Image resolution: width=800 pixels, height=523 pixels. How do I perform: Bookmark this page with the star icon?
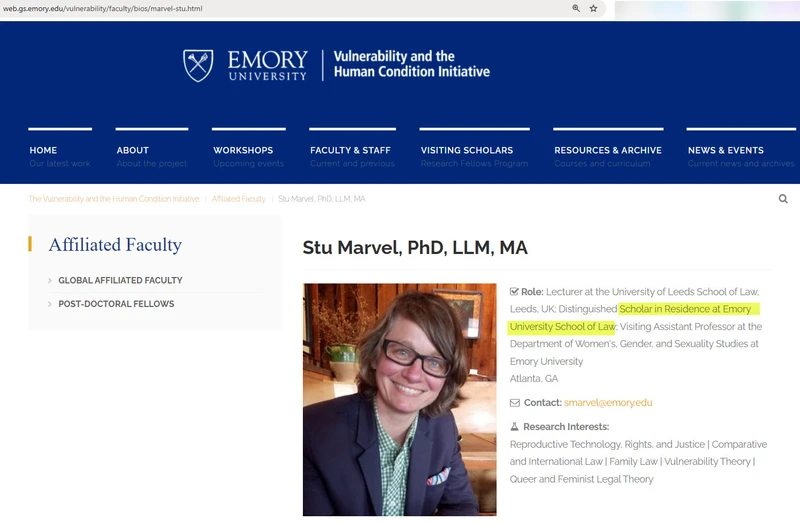coord(593,8)
